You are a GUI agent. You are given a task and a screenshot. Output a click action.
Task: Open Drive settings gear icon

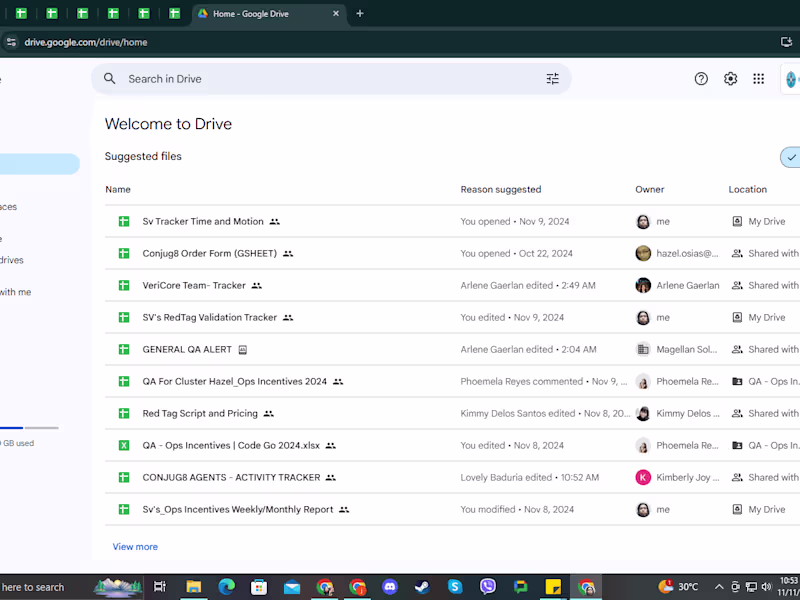point(731,79)
